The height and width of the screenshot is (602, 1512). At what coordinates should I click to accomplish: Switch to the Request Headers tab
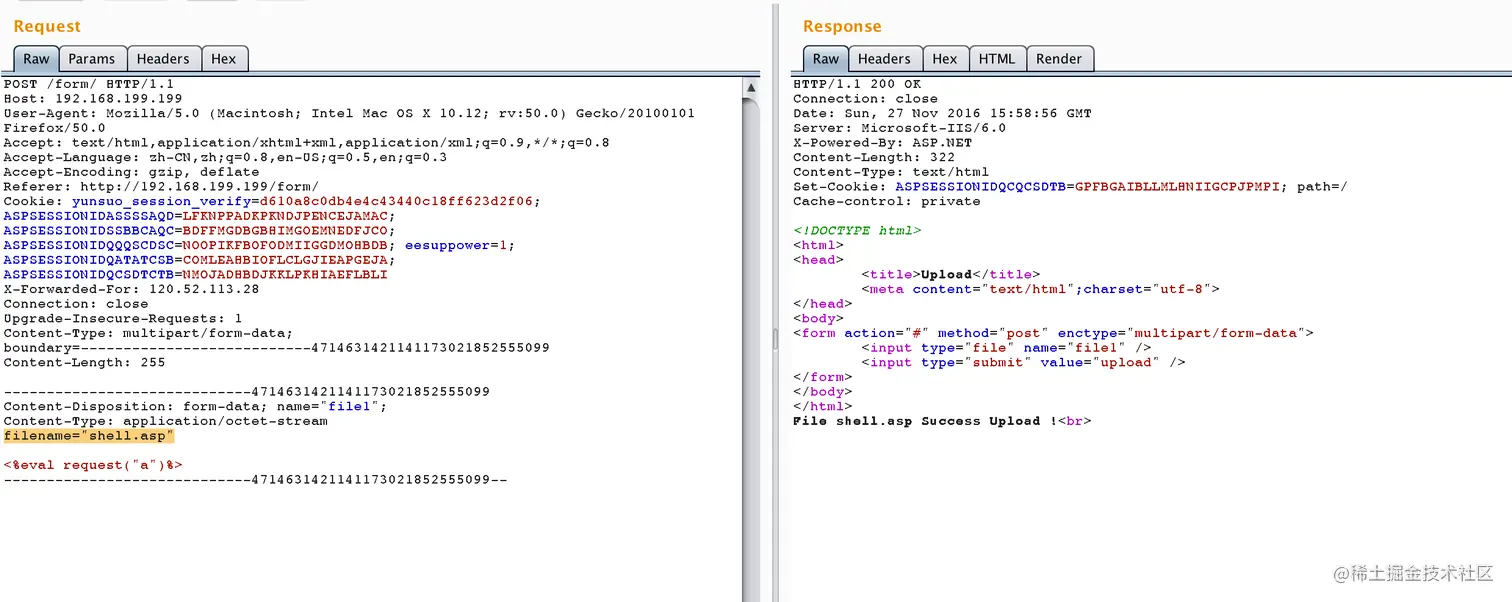pyautogui.click(x=164, y=59)
